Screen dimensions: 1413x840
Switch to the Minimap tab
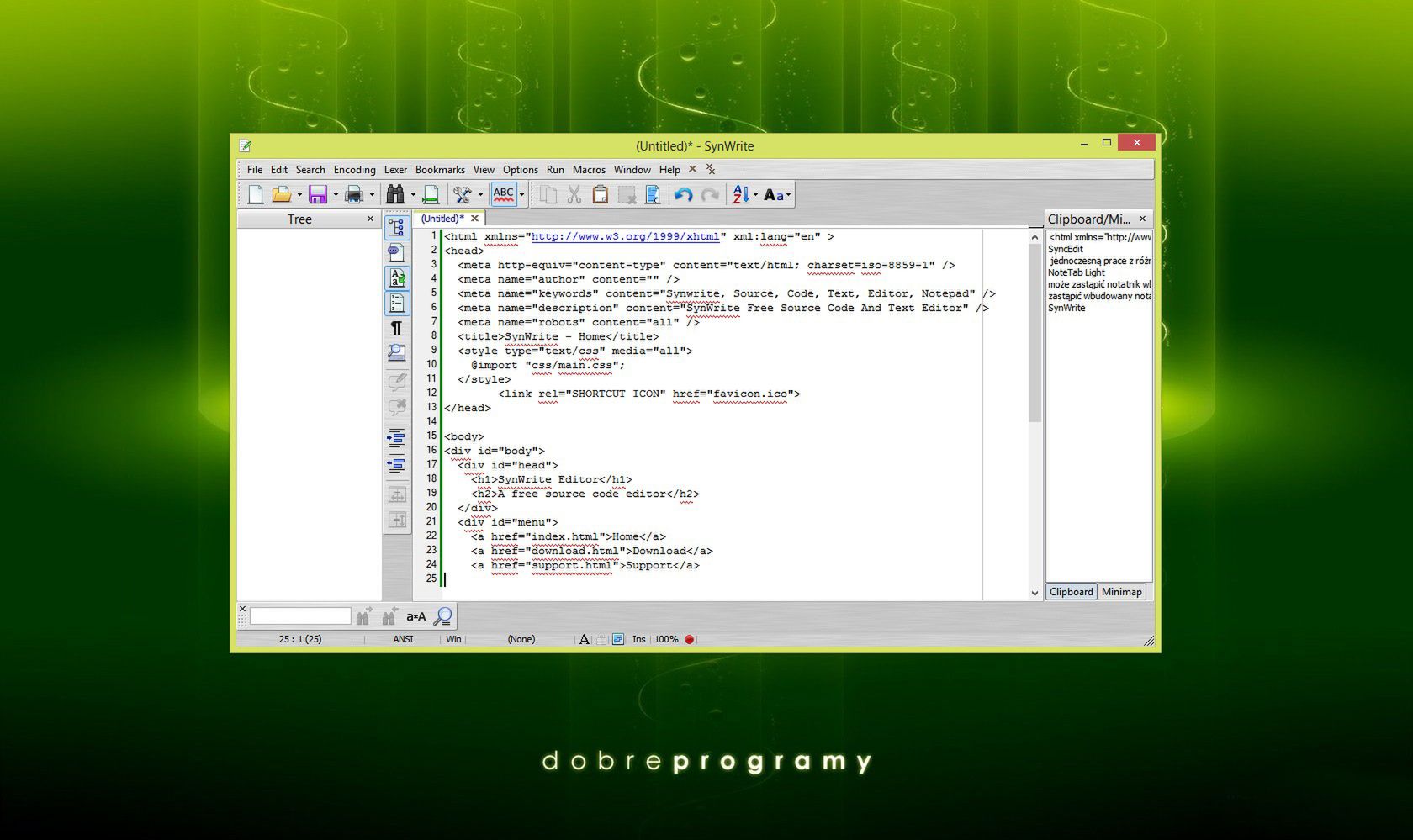[x=1121, y=592]
